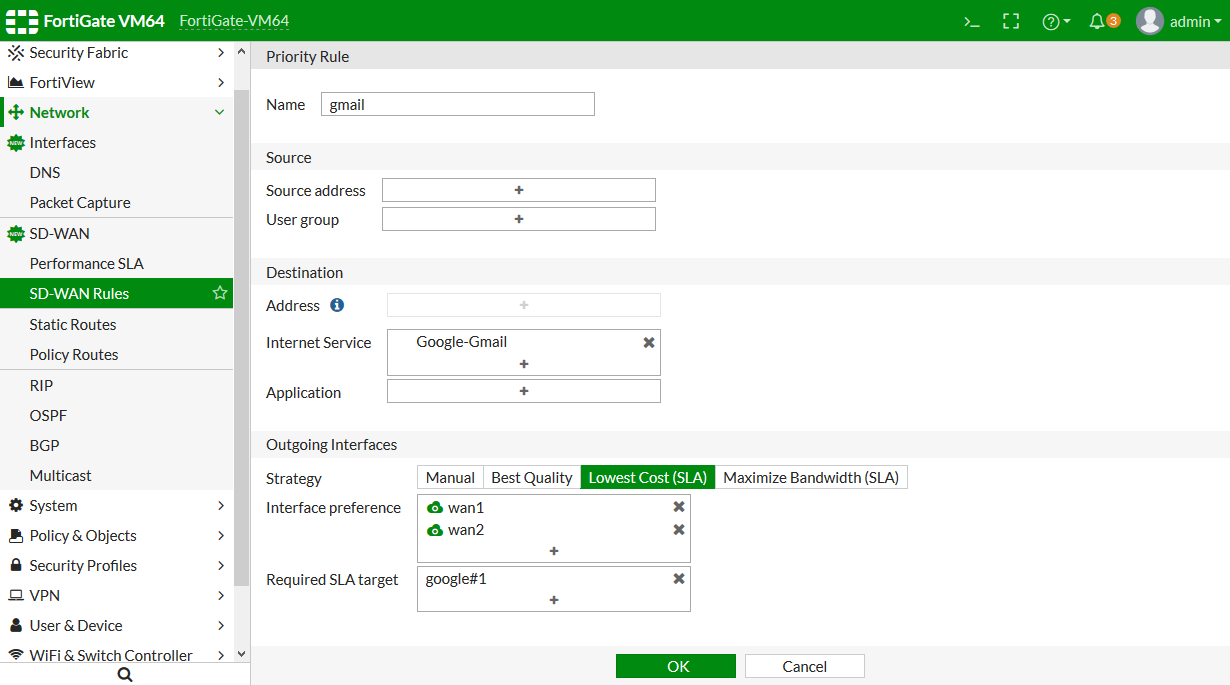Viewport: 1230px width, 685px height.
Task: Expand the Security Fabric menu
Action: click(x=116, y=53)
